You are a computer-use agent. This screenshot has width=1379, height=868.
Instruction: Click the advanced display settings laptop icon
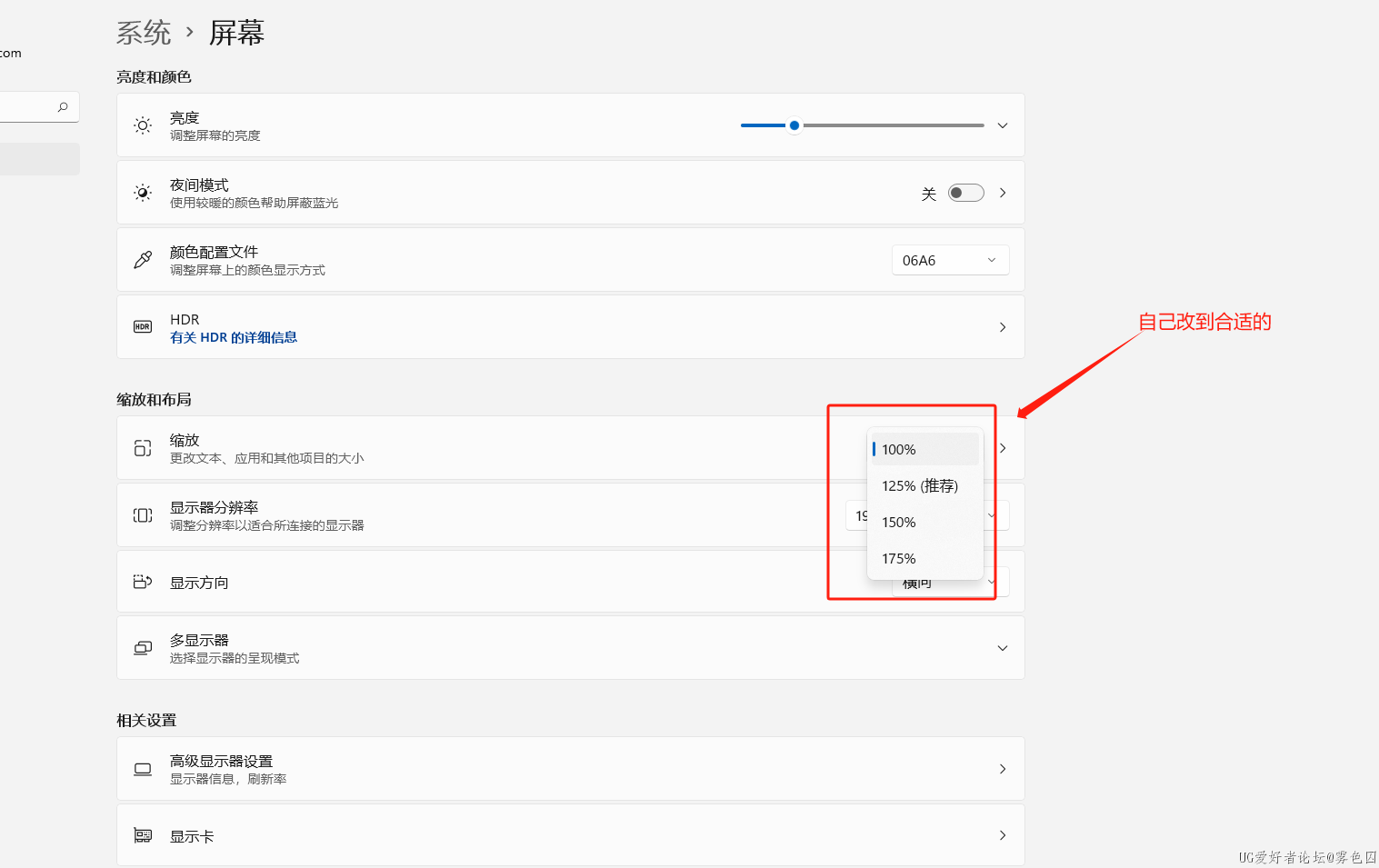coord(143,769)
